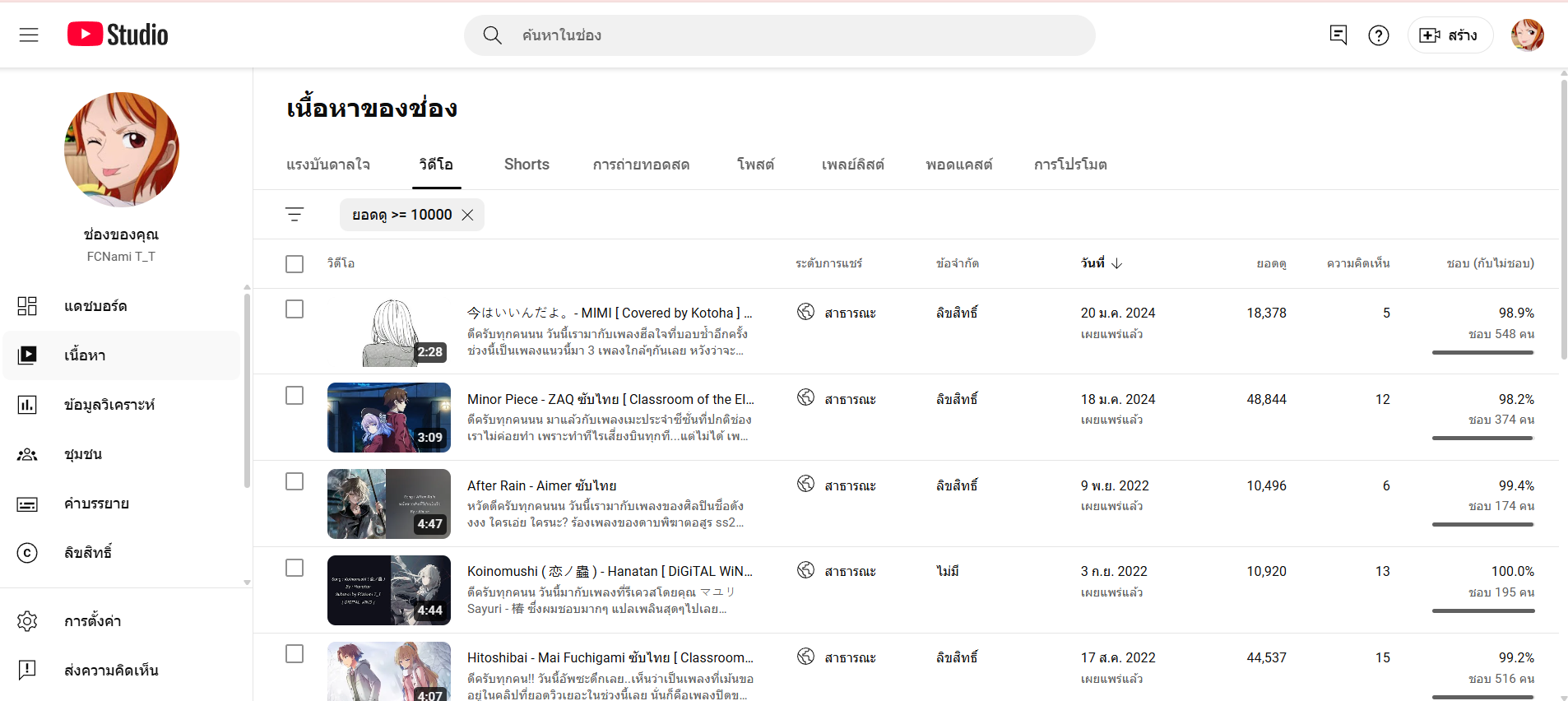Image resolution: width=1568 pixels, height=701 pixels.
Task: Open the hamburger navigation menu
Action: [29, 35]
